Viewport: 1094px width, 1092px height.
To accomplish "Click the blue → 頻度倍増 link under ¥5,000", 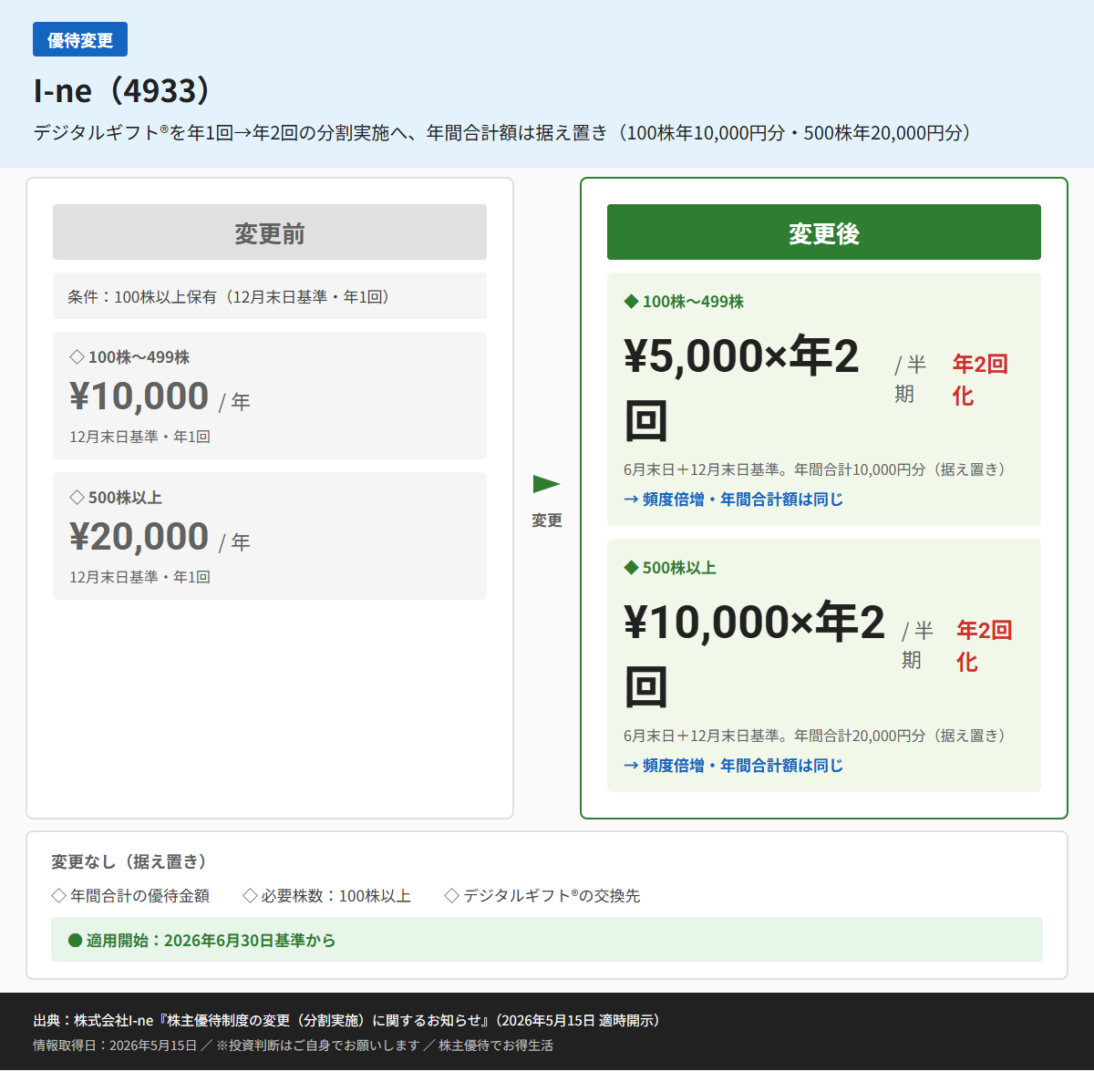I will click(733, 500).
